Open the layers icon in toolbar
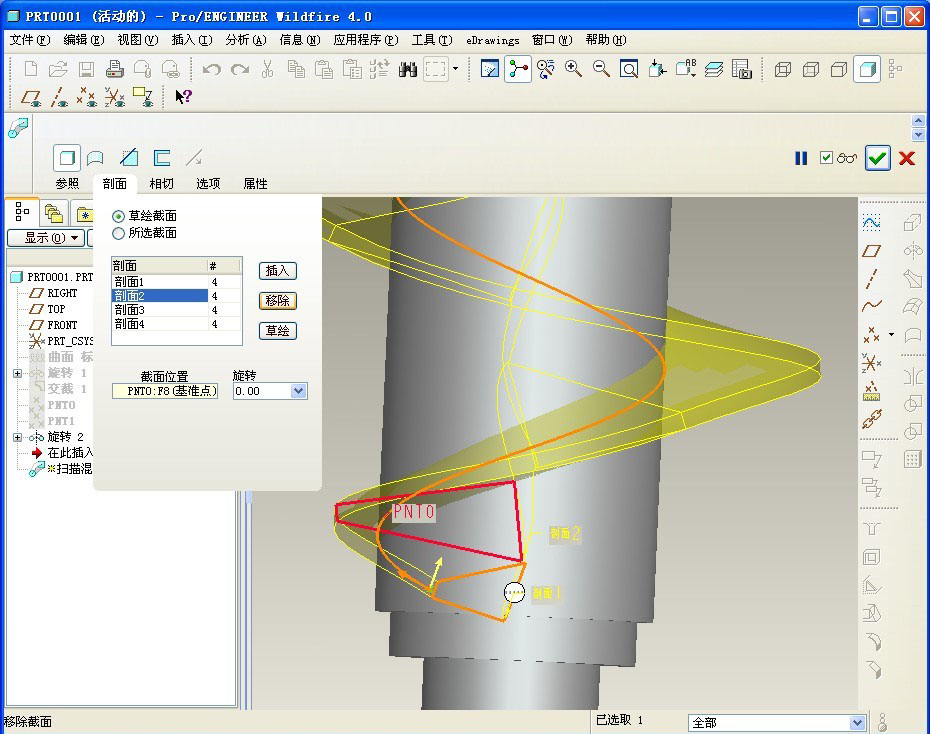This screenshot has width=930, height=734. pyautogui.click(x=714, y=69)
